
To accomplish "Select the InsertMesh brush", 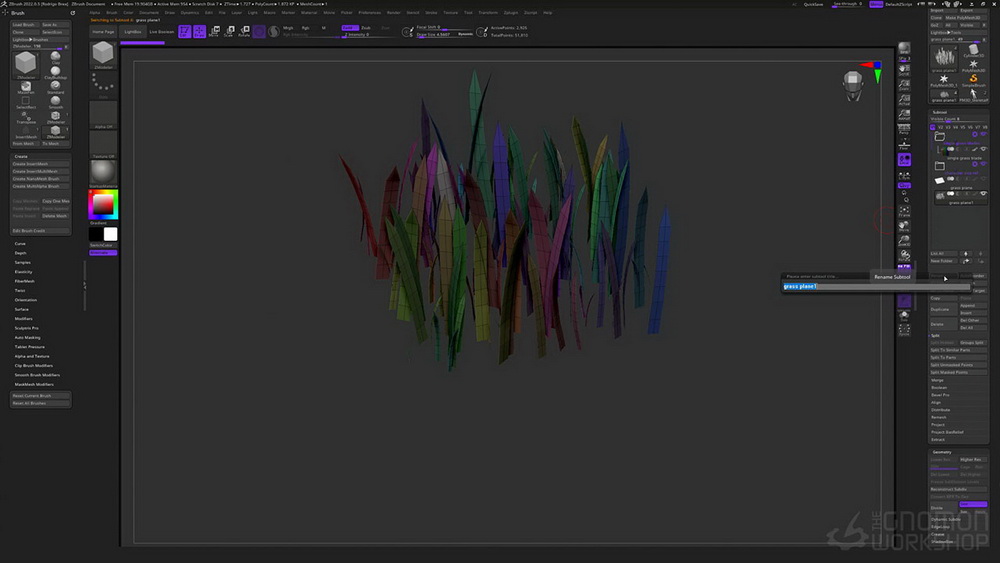I will pos(26,132).
